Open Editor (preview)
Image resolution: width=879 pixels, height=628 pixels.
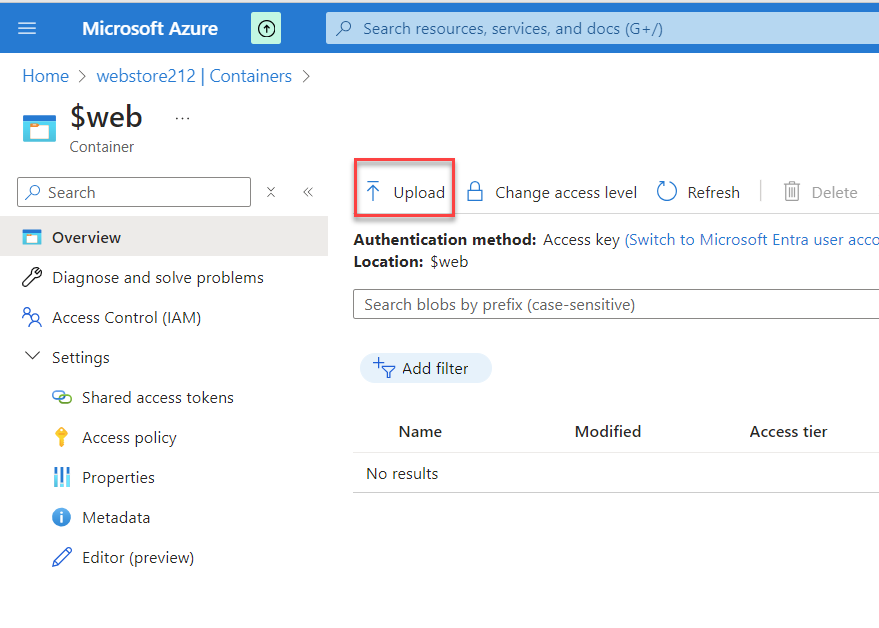click(x=137, y=558)
